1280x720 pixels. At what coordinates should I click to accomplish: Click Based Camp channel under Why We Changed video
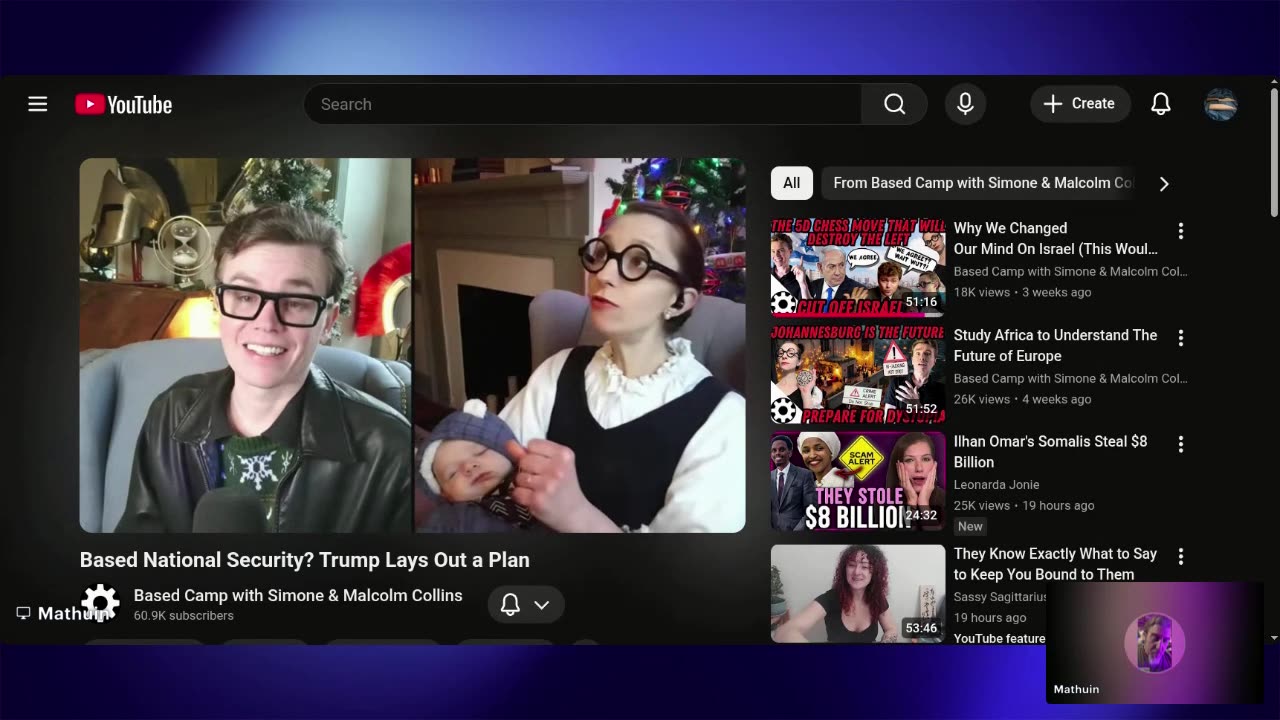click(1071, 271)
